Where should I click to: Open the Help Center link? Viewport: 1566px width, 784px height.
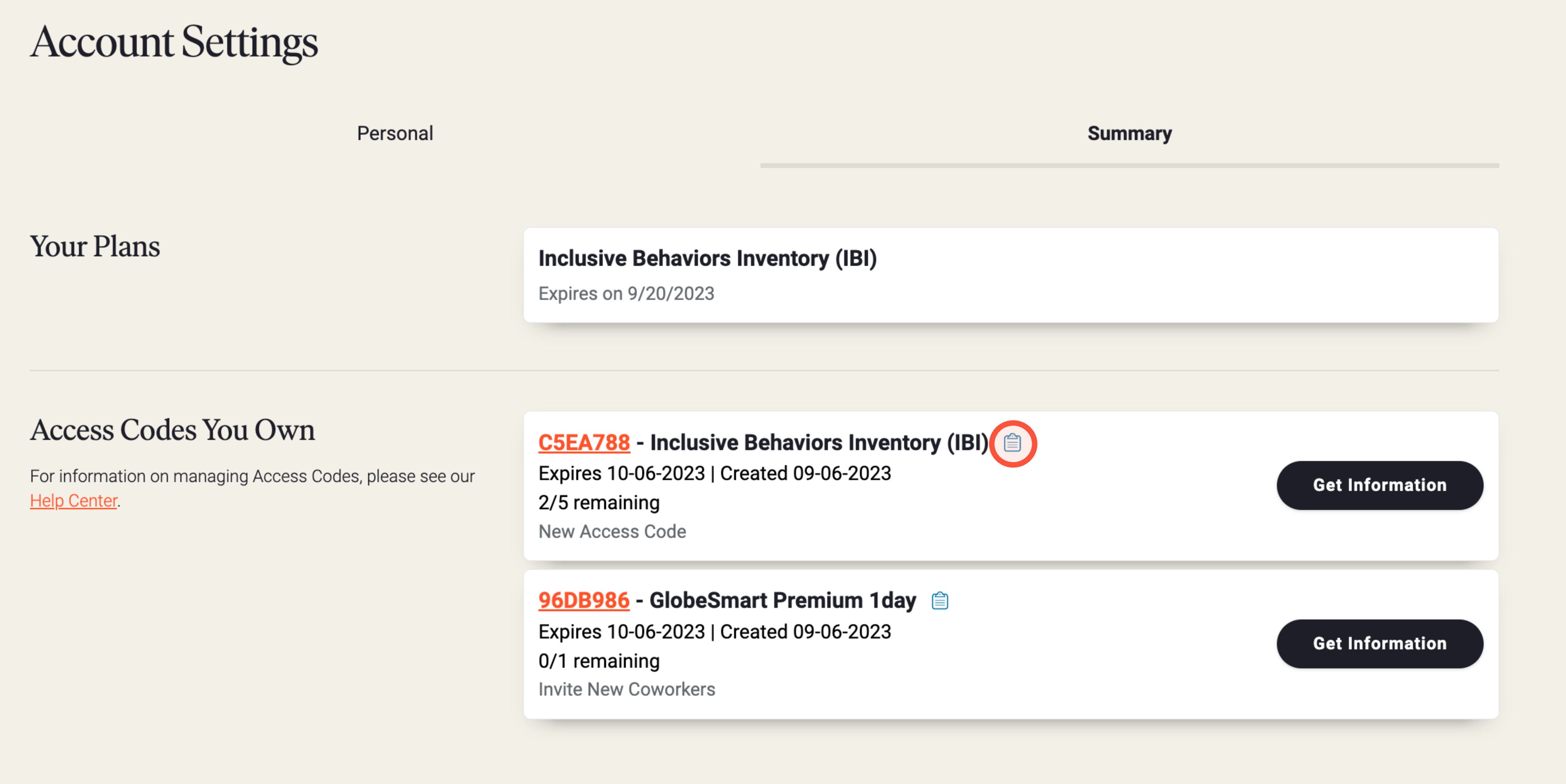[x=73, y=501]
